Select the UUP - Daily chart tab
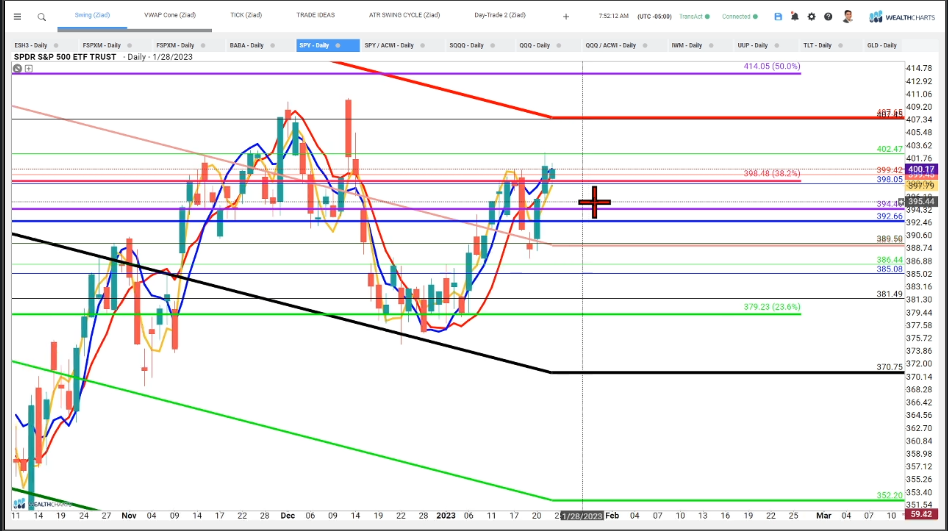The height and width of the screenshot is (531, 948). pos(753,45)
